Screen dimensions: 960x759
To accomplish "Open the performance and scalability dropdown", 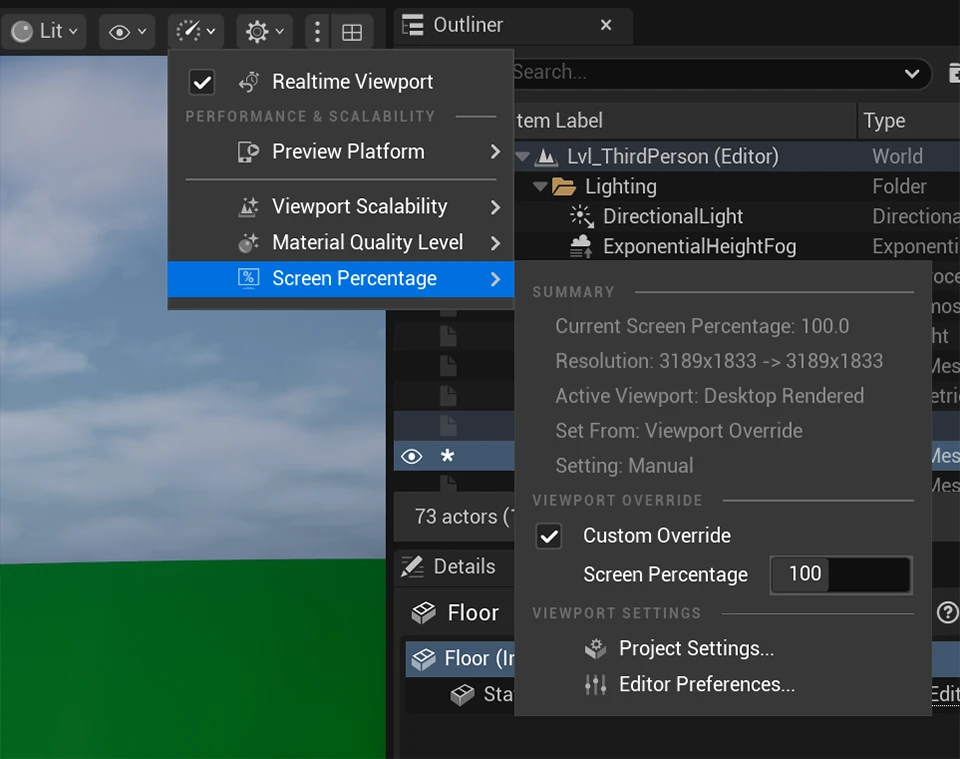I will tap(195, 31).
